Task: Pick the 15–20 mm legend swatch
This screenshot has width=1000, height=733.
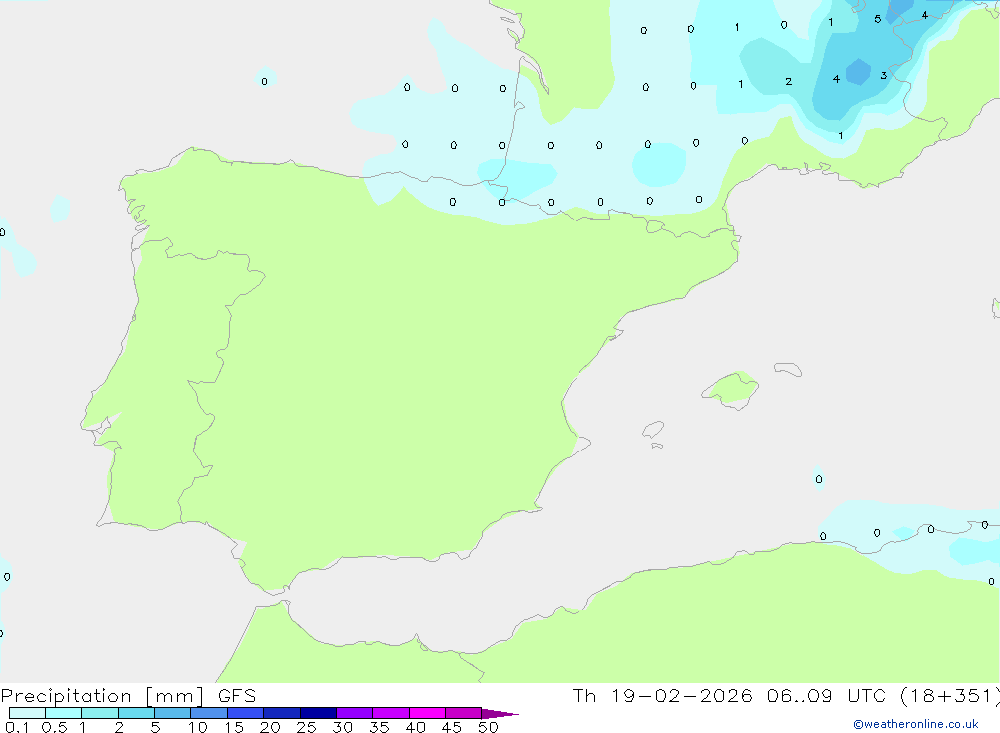Action: click(245, 713)
